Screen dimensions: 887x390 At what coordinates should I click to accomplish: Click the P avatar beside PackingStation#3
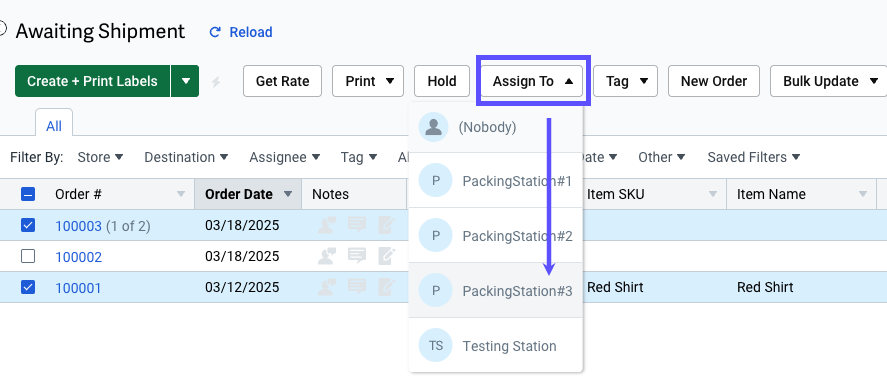tap(435, 290)
